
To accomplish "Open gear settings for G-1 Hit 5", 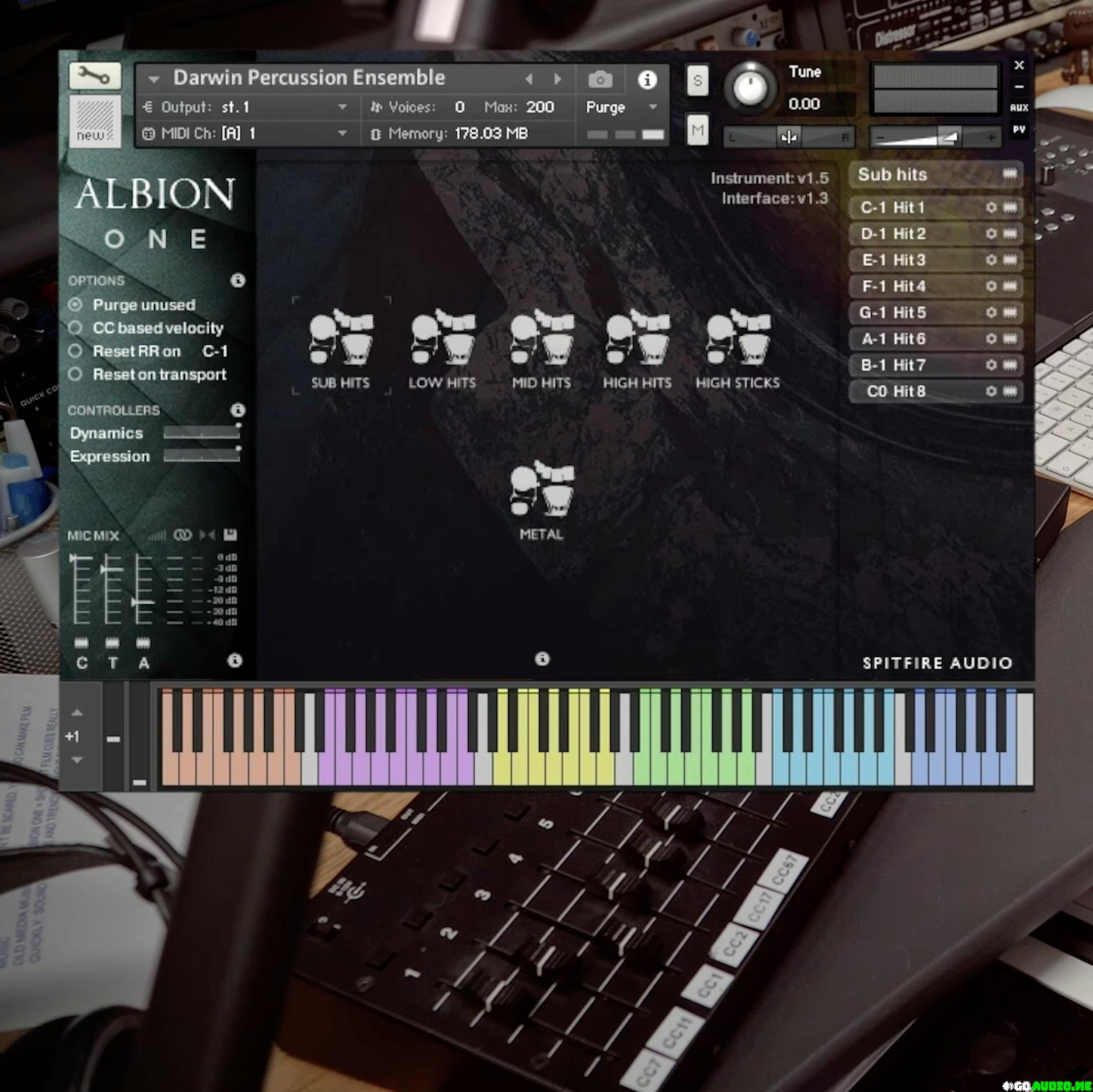I will tap(991, 312).
